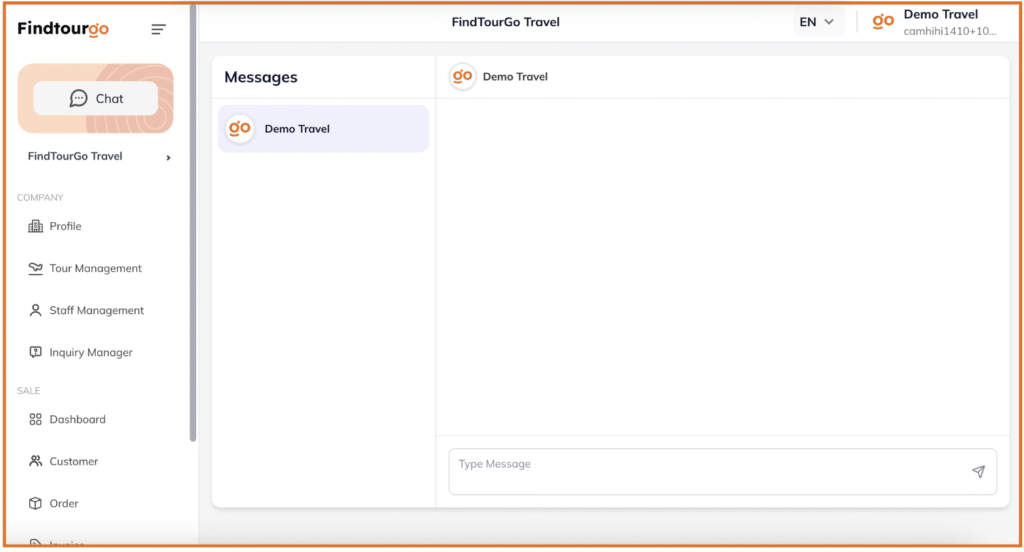The height and width of the screenshot is (552, 1024).
Task: Open the Chat button
Action: (x=96, y=99)
